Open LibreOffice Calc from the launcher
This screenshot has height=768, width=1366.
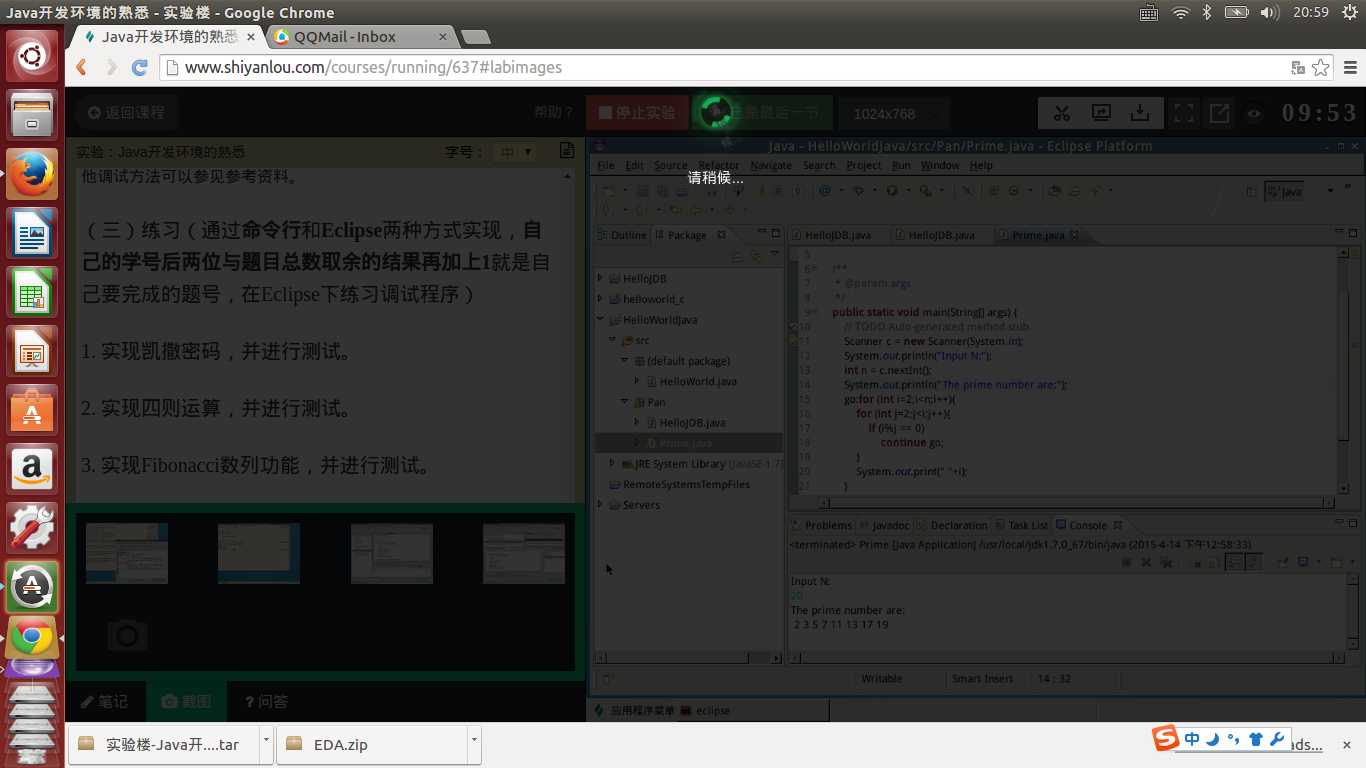click(32, 293)
